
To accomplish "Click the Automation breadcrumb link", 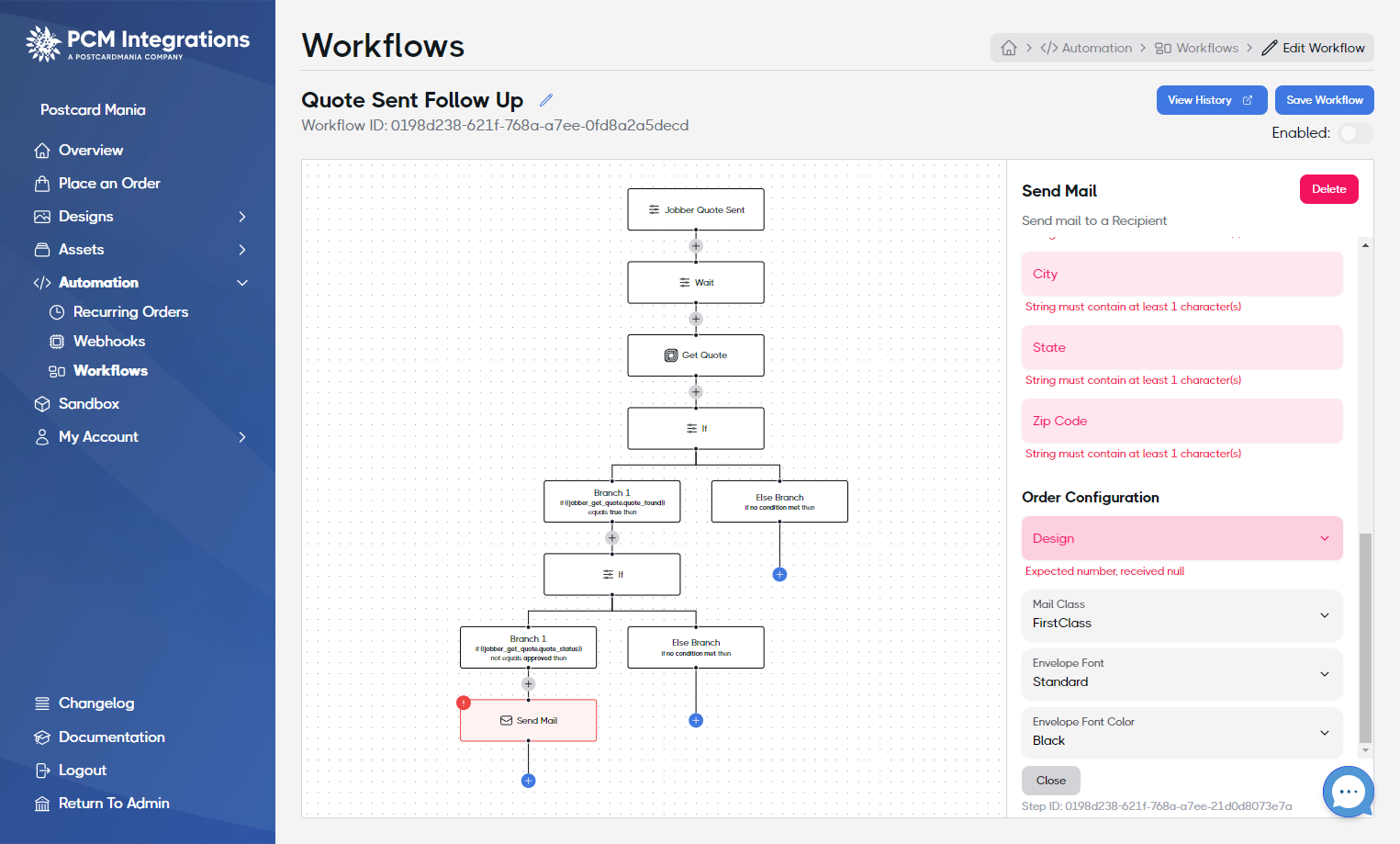I will 1086,48.
